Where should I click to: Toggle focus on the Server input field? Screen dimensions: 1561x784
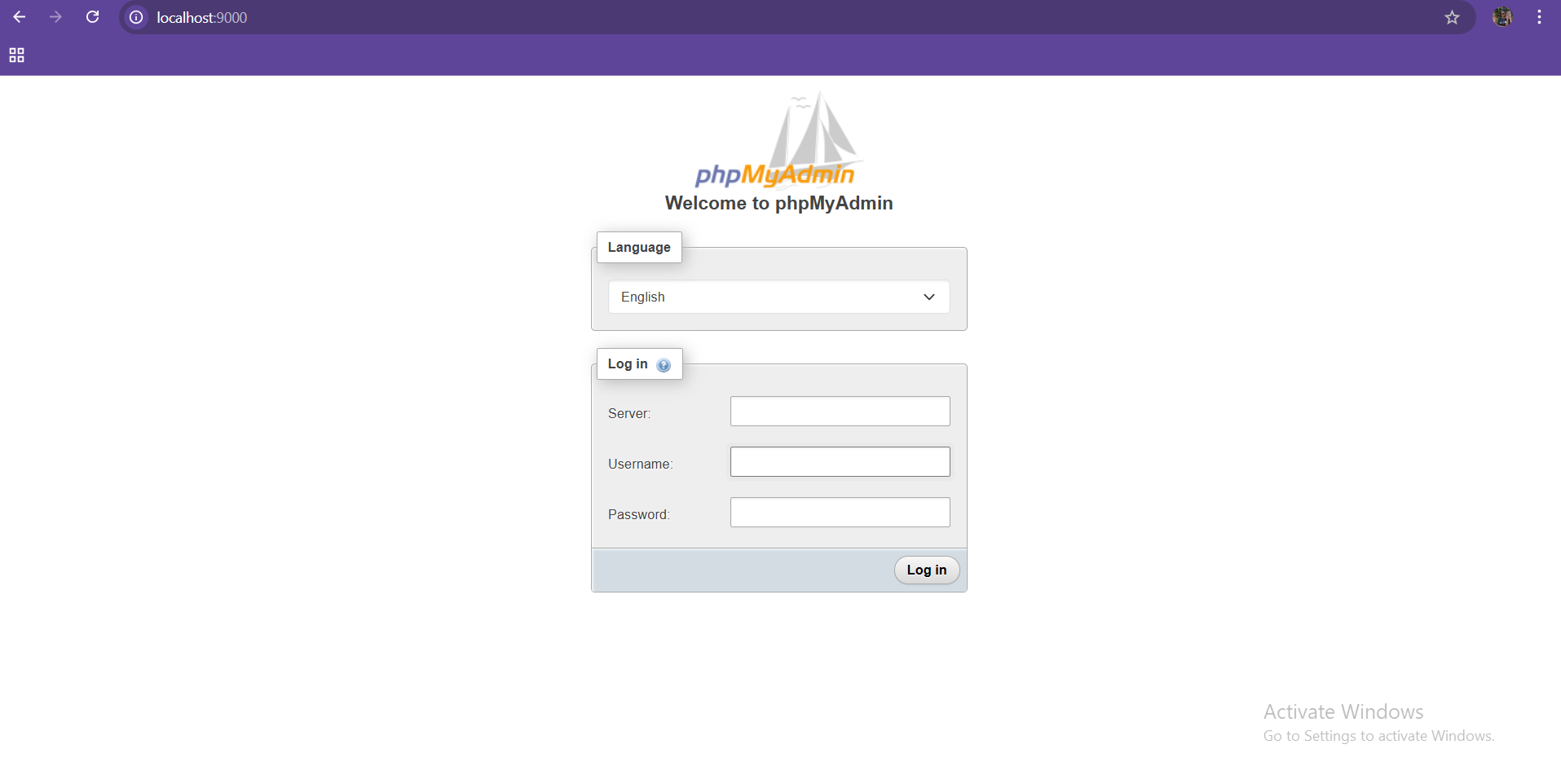click(x=840, y=411)
